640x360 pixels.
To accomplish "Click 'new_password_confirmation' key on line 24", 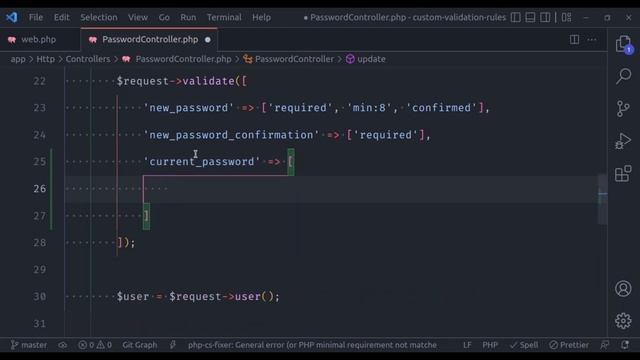I will tap(231, 135).
